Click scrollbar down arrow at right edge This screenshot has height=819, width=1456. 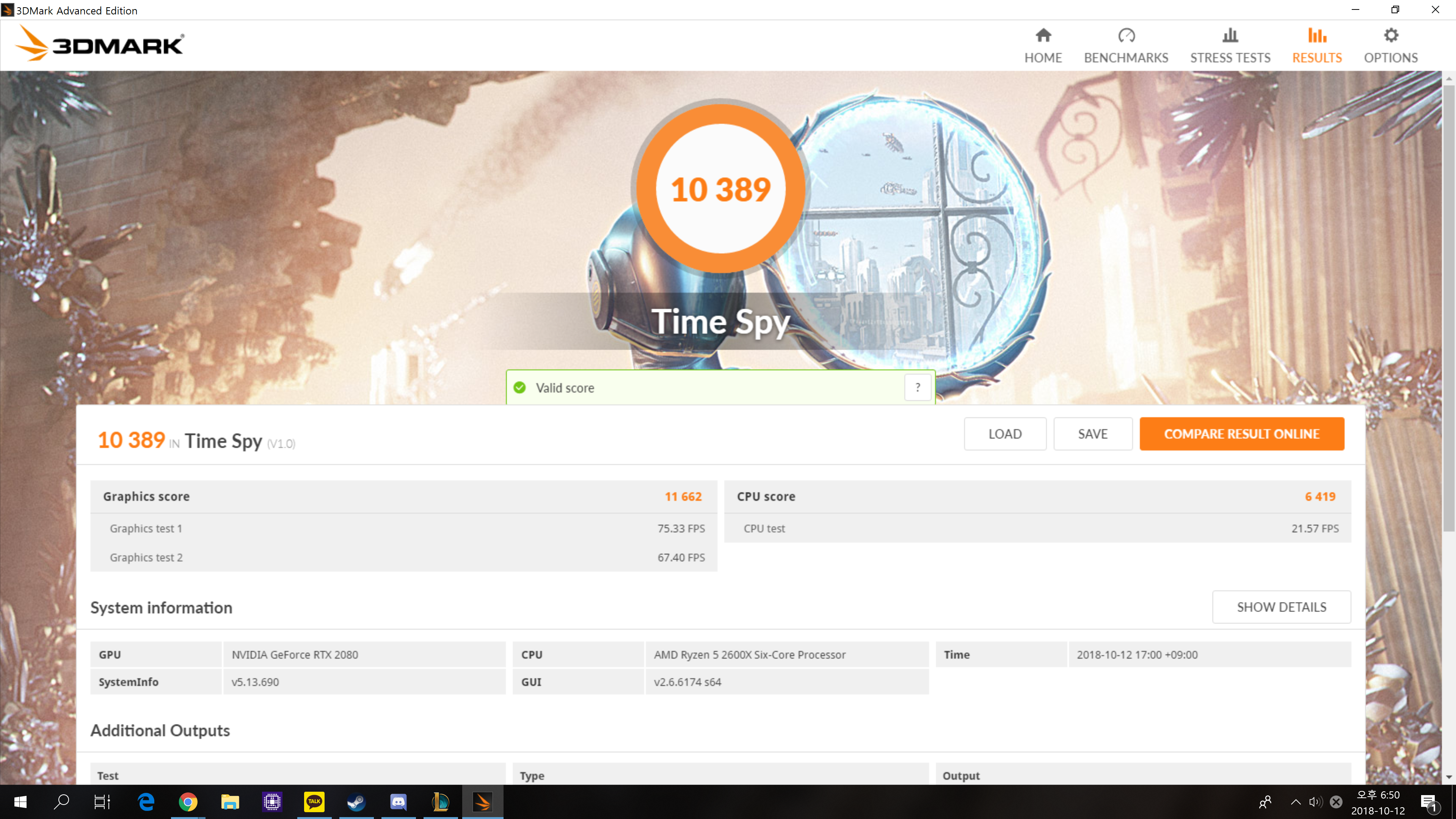[1449, 777]
